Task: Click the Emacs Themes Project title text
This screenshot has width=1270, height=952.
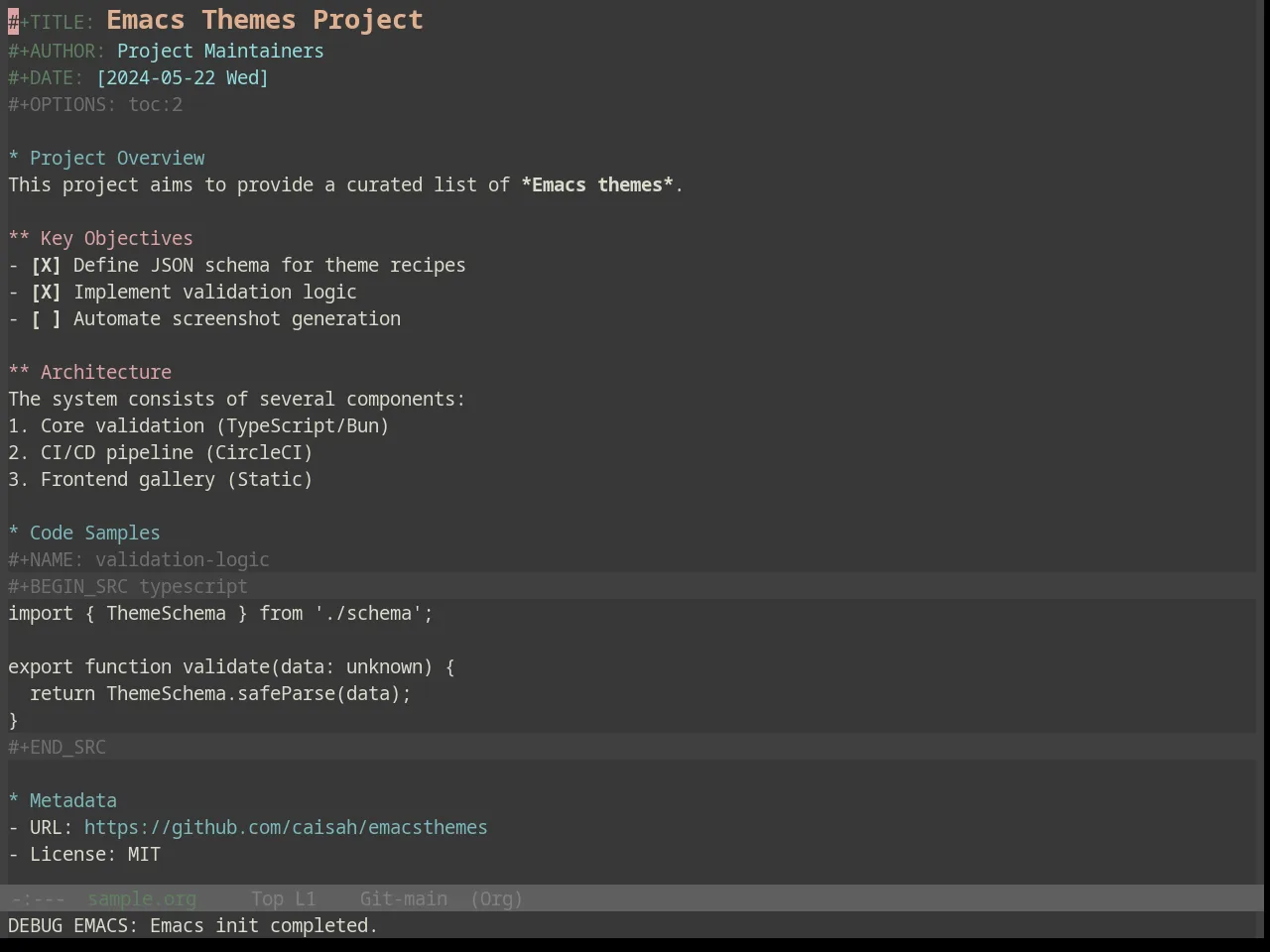Action: (265, 20)
